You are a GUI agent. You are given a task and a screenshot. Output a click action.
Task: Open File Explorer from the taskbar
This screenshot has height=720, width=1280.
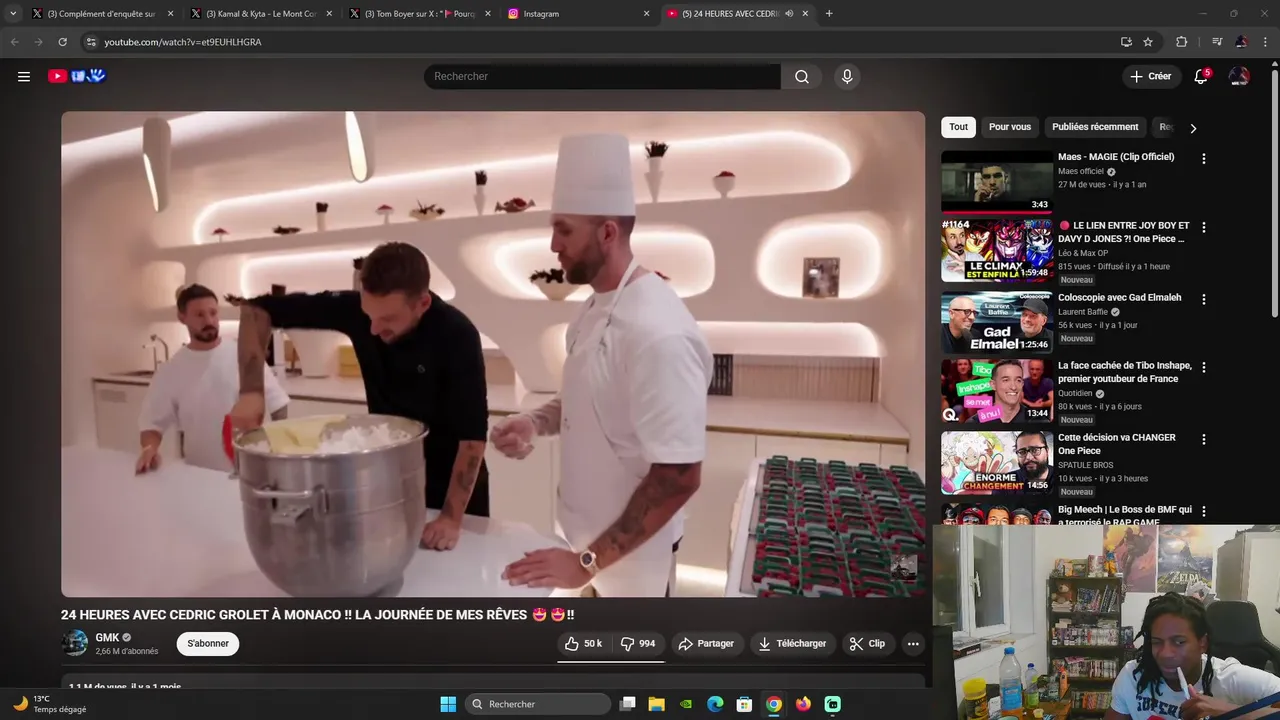tap(656, 704)
